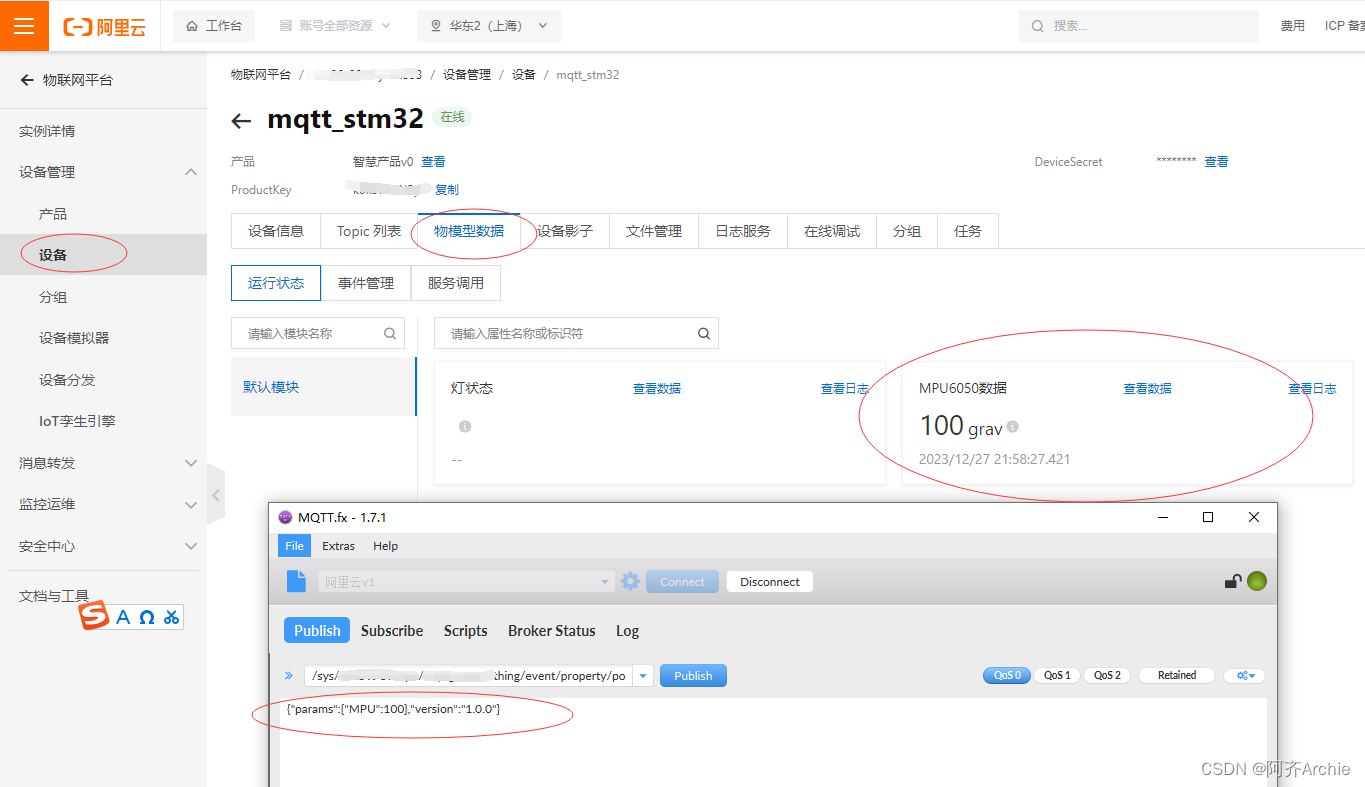Open the hamburger menu in Aliyun console
This screenshot has width=1365, height=787.
[x=24, y=26]
